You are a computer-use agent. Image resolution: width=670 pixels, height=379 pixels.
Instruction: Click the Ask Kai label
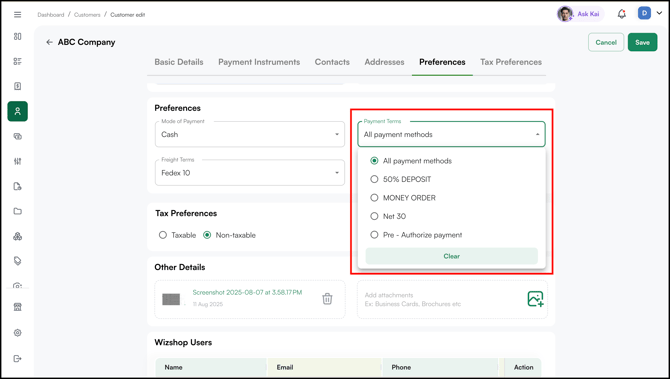tap(588, 14)
